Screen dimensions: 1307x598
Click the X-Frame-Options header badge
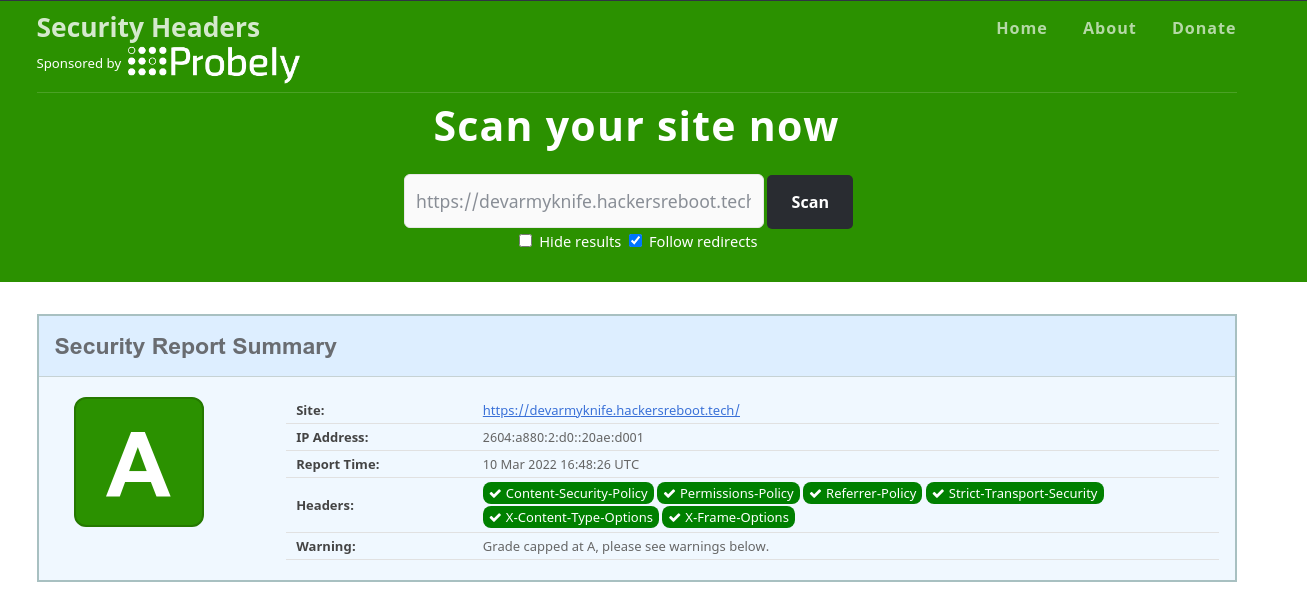coord(728,517)
